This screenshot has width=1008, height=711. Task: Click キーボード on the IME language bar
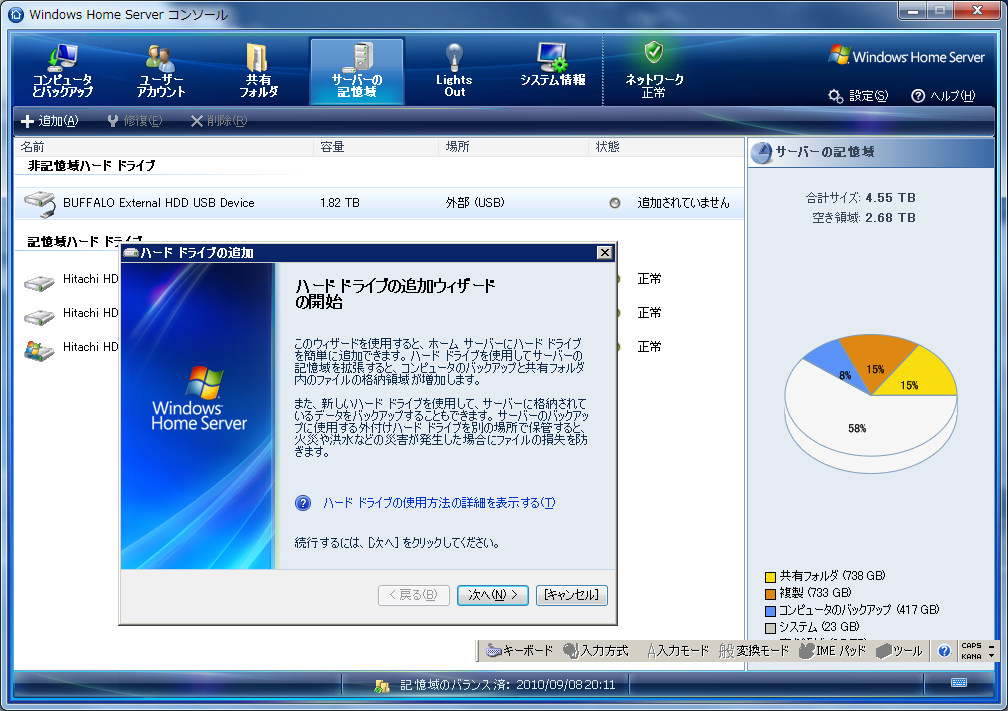519,651
